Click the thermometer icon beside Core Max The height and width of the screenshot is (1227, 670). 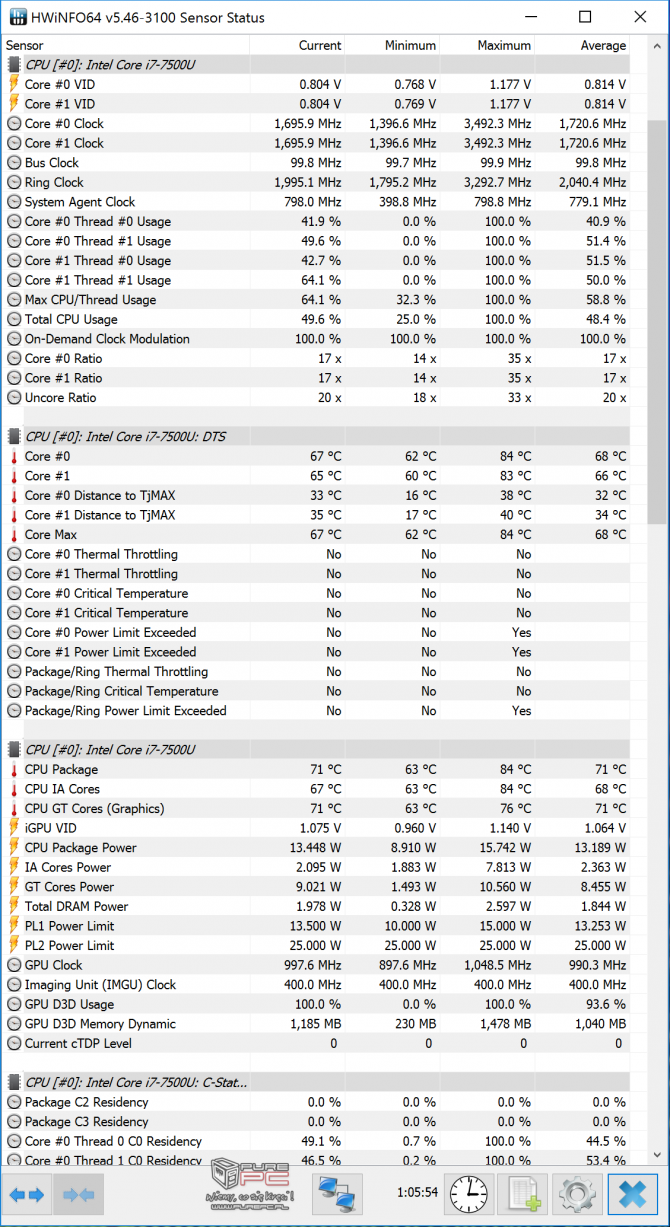click(x=14, y=534)
